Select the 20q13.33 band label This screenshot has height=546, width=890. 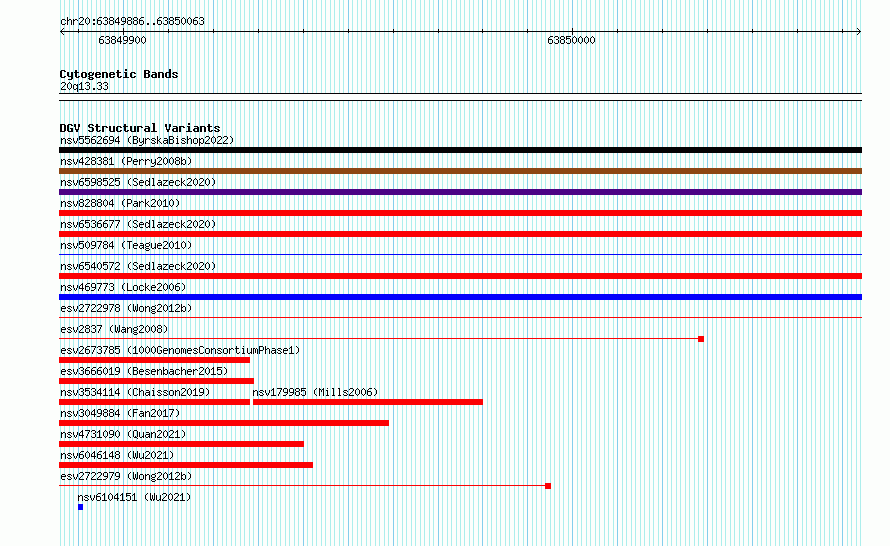(x=84, y=86)
